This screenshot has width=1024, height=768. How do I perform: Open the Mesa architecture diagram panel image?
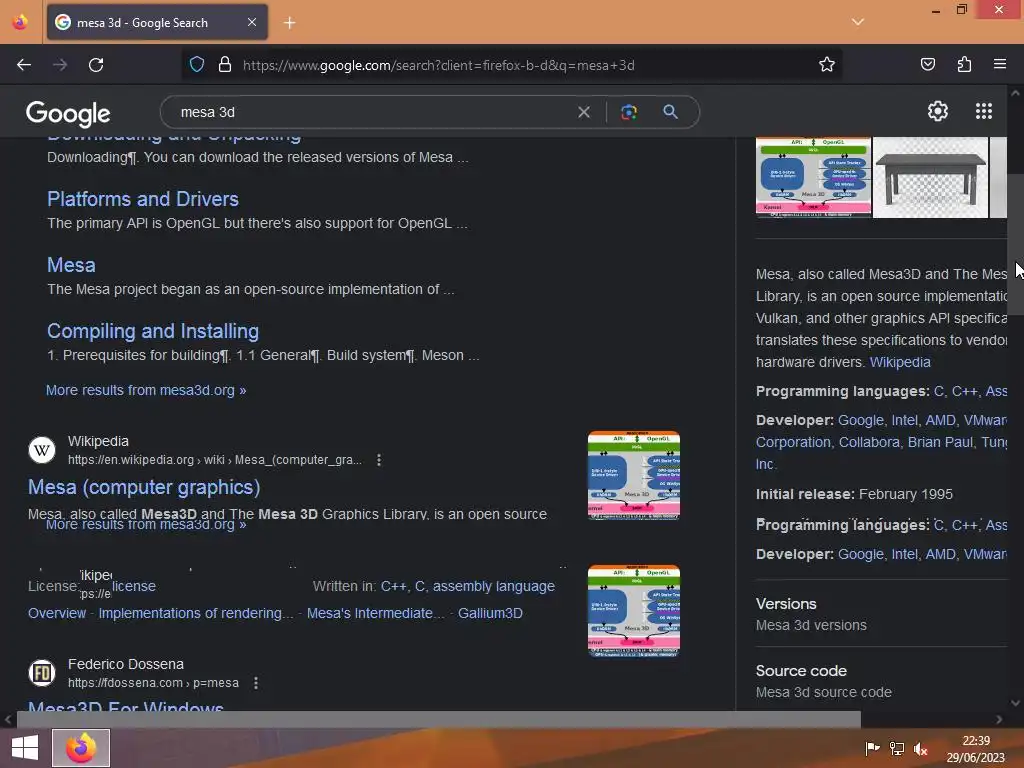[x=813, y=177]
